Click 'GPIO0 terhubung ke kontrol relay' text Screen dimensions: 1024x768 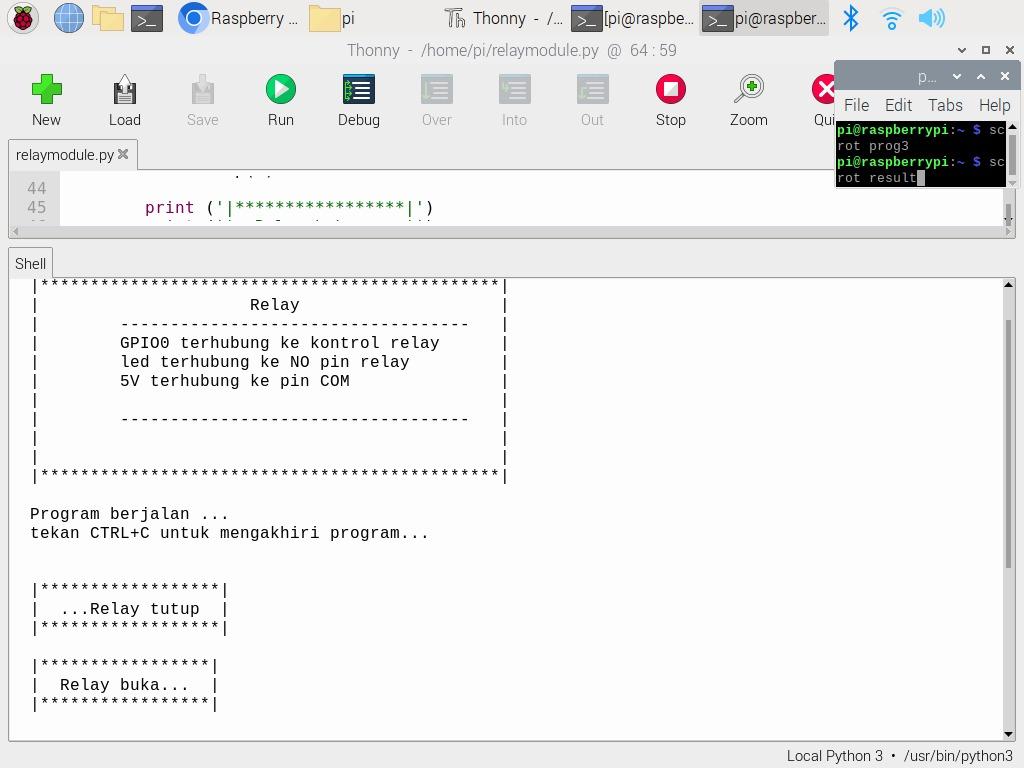pyautogui.click(x=280, y=343)
